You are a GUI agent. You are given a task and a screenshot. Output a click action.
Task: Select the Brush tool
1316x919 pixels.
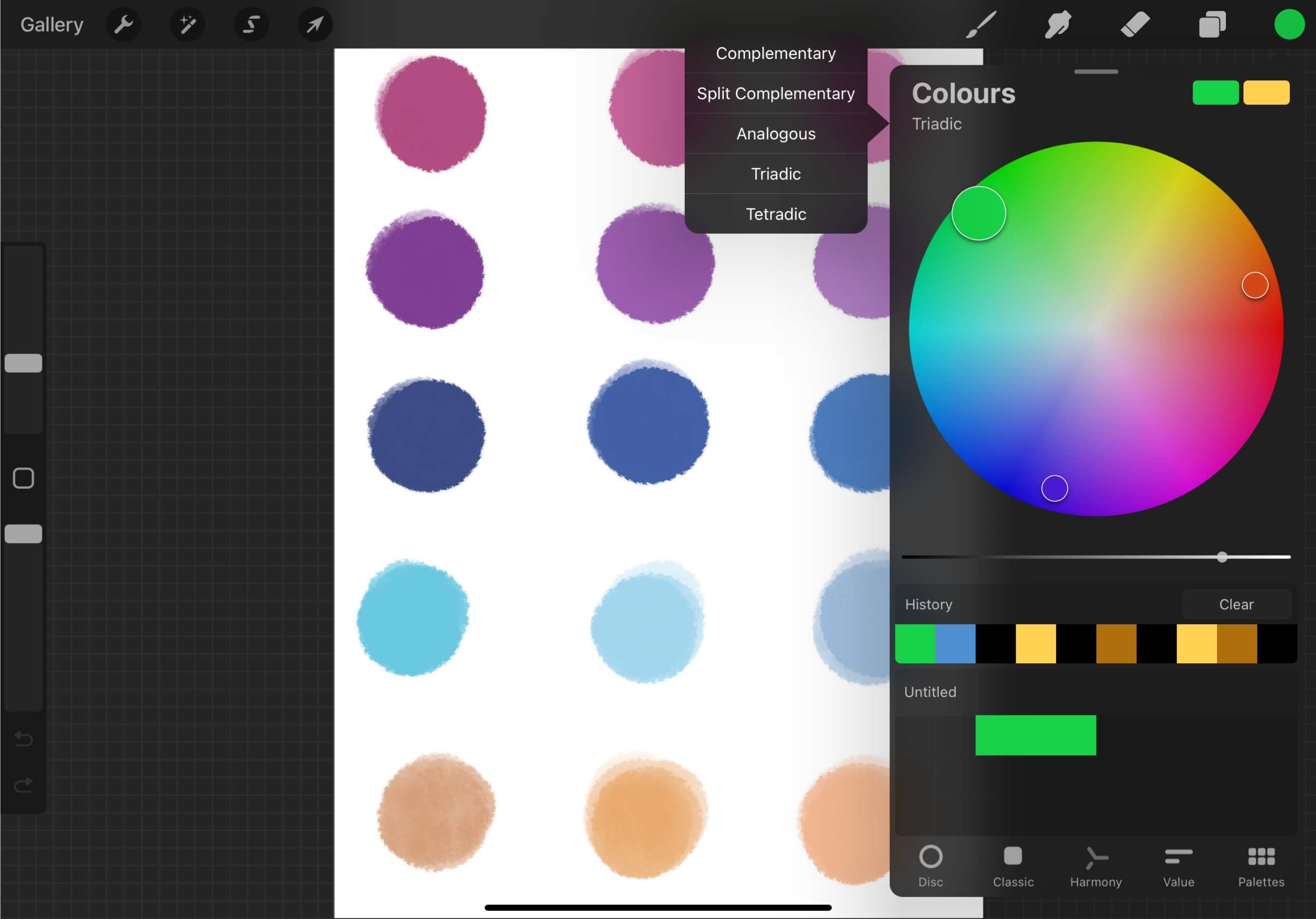click(x=980, y=24)
